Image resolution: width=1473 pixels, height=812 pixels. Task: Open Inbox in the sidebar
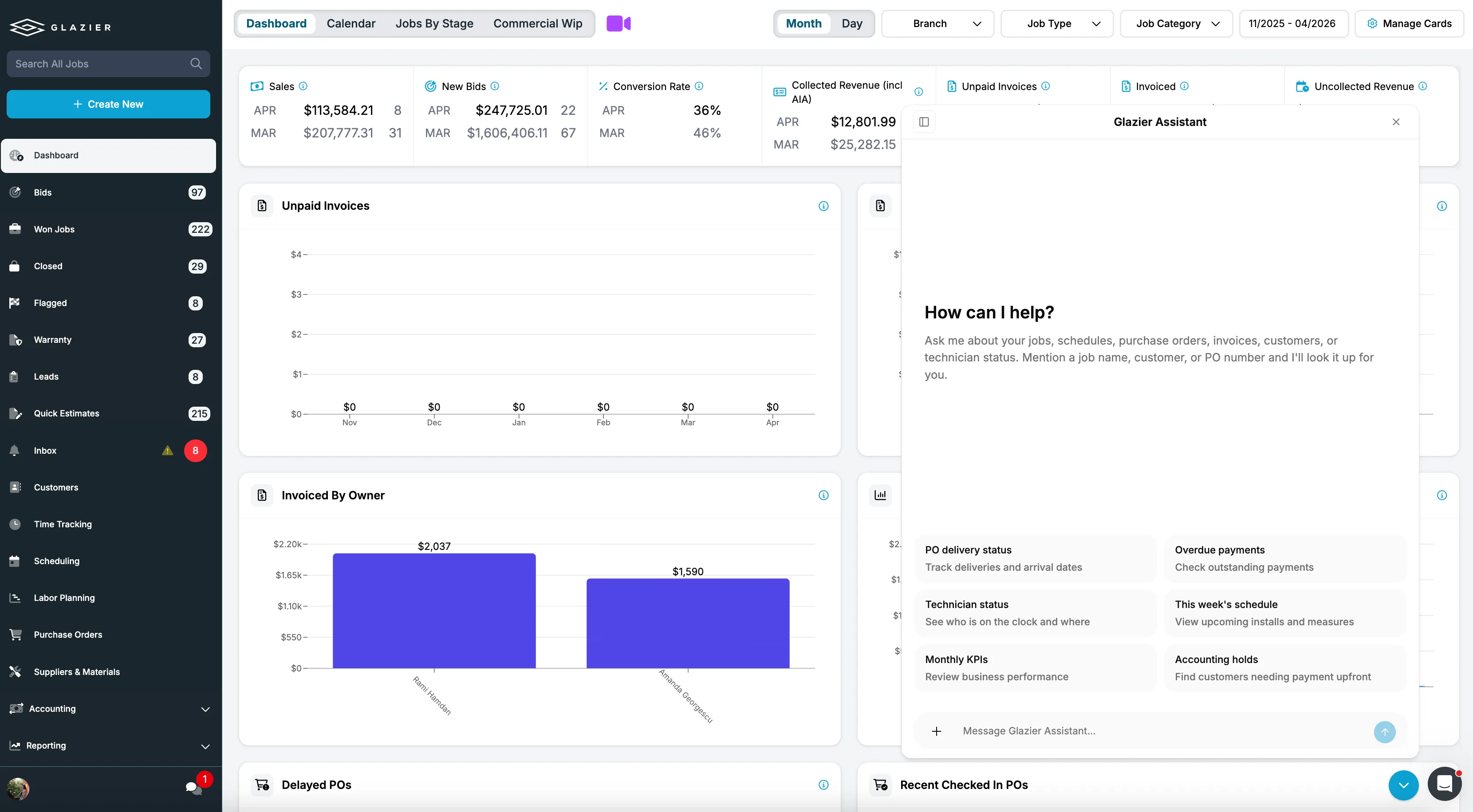pos(109,450)
